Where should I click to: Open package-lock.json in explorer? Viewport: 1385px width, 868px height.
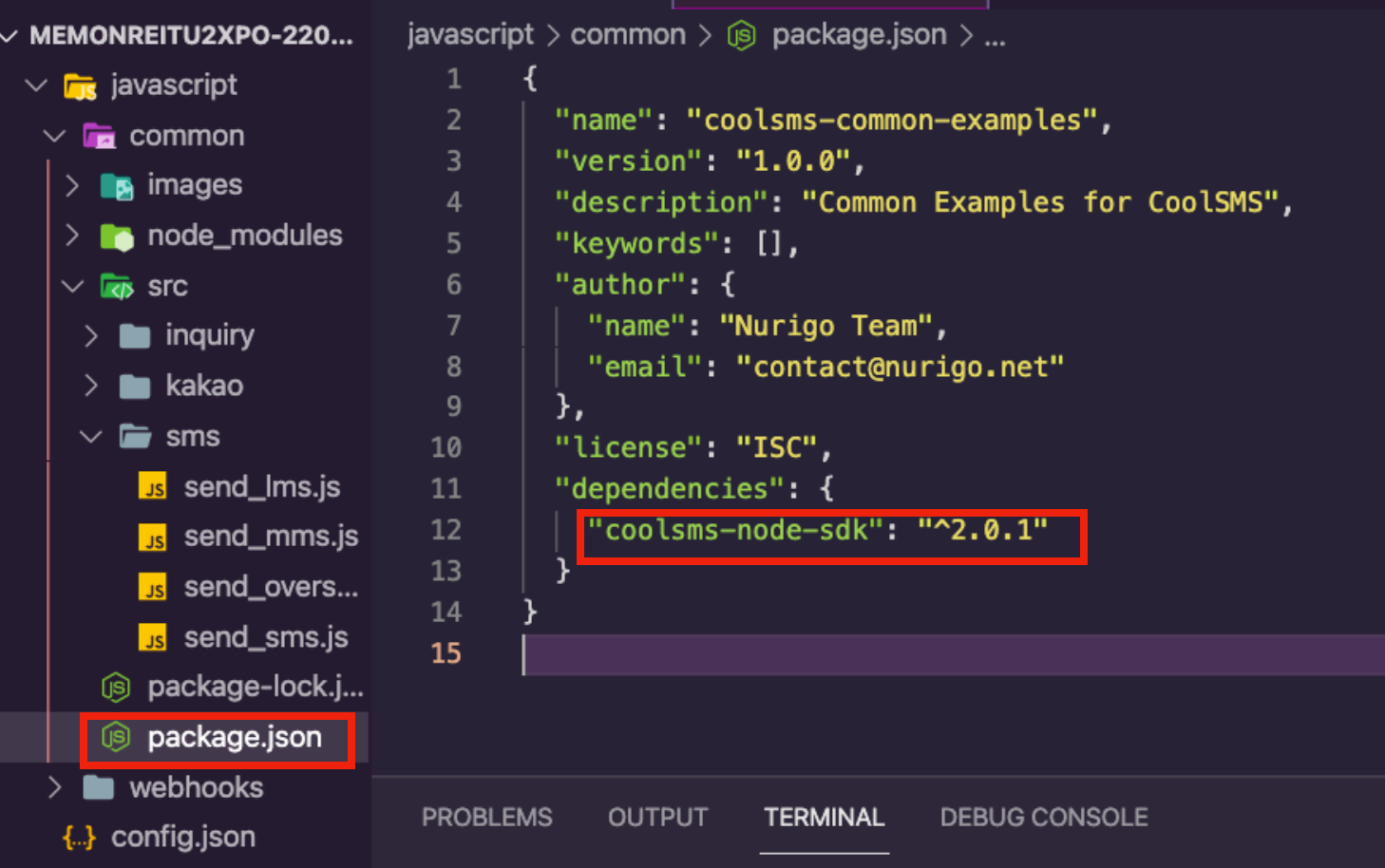point(256,687)
